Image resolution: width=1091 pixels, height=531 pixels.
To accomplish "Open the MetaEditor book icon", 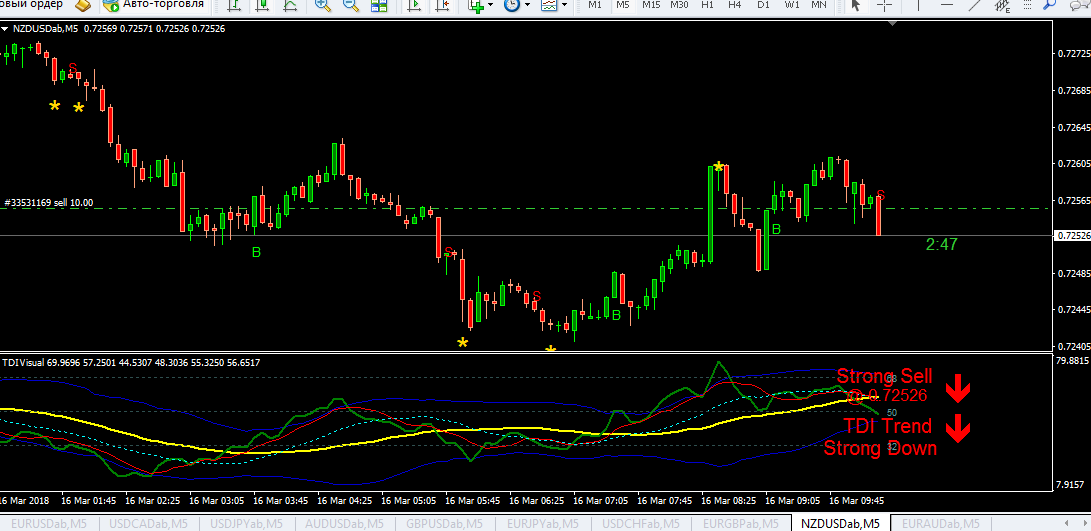I will [83, 6].
